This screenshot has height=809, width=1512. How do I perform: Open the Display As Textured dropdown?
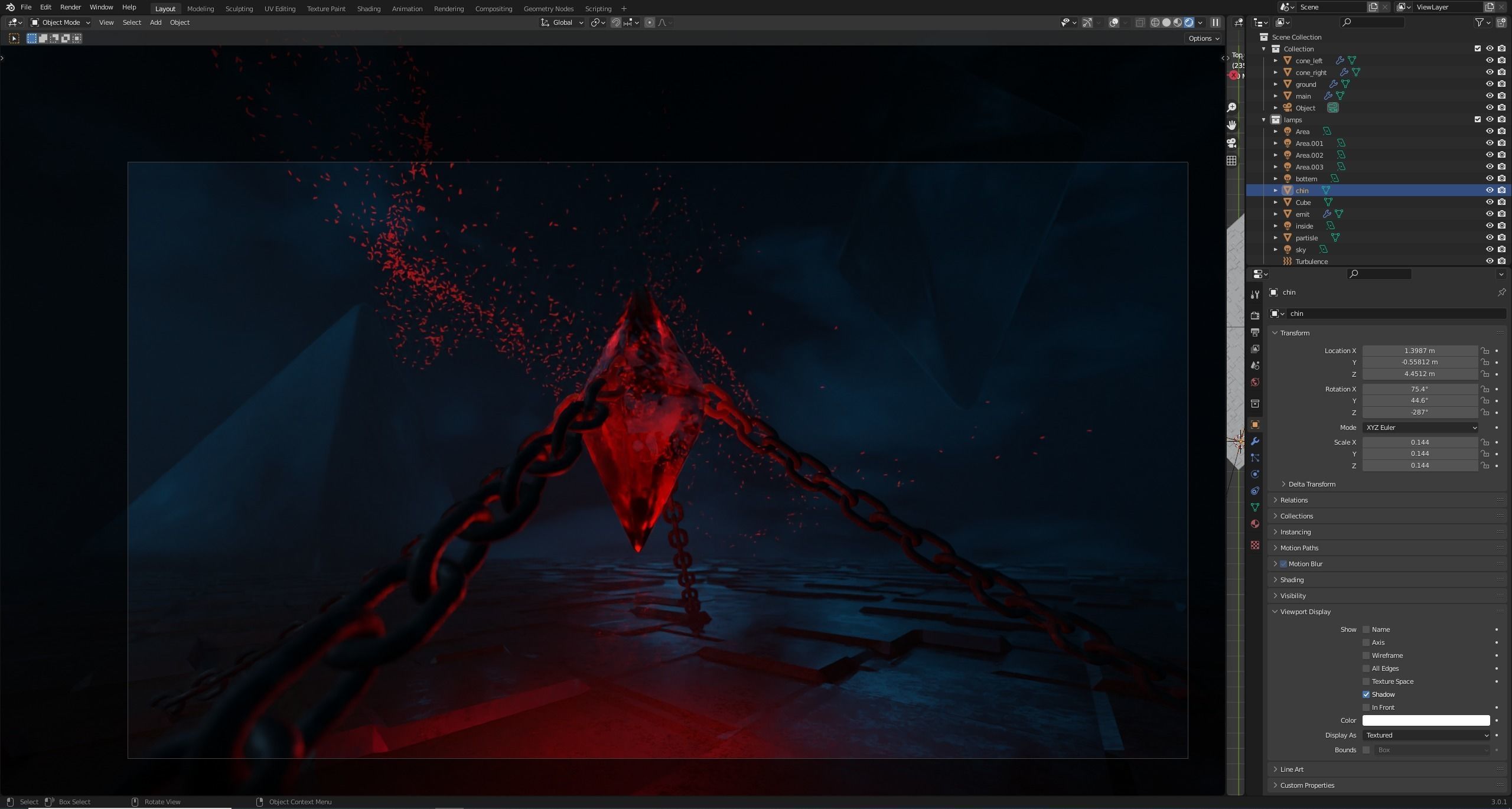[1427, 735]
